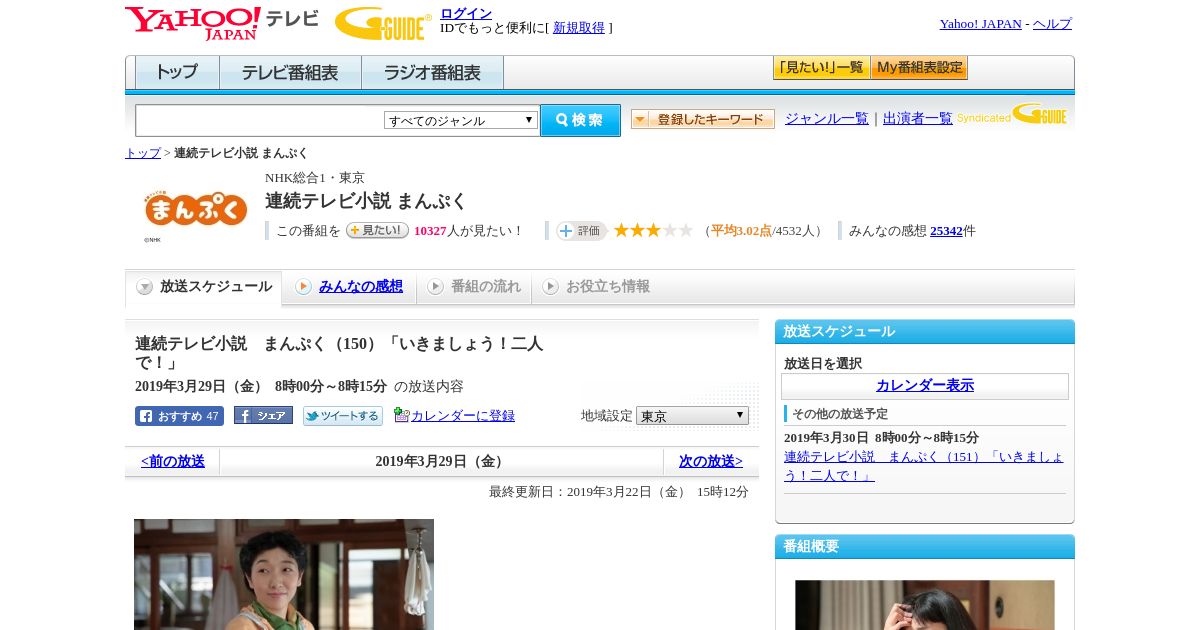Click the arrow icon beside 放送スケジュール
Viewport: 1200px width, 630px height.
(x=145, y=287)
